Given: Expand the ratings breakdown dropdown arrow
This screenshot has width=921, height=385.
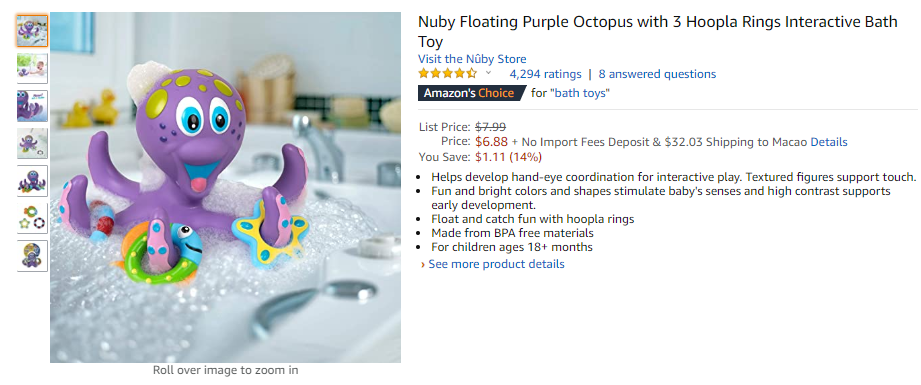Looking at the screenshot, I should tap(488, 73).
